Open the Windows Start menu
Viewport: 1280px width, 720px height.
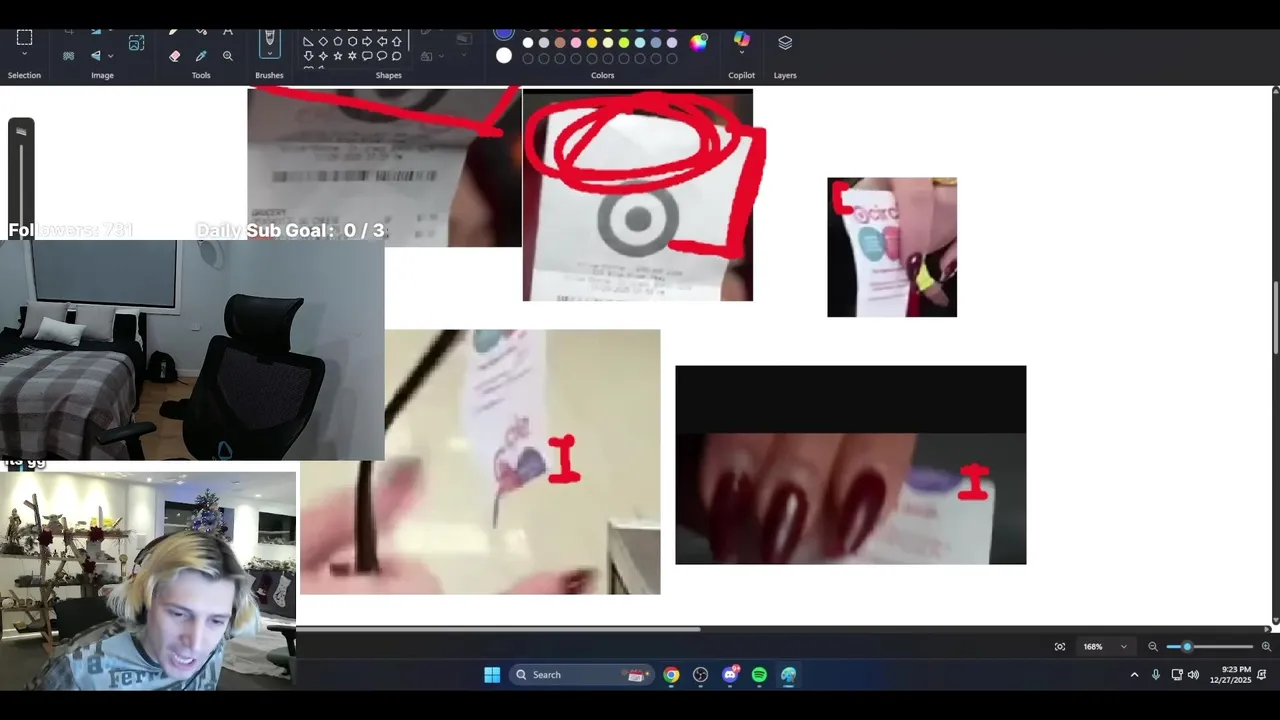(x=492, y=675)
